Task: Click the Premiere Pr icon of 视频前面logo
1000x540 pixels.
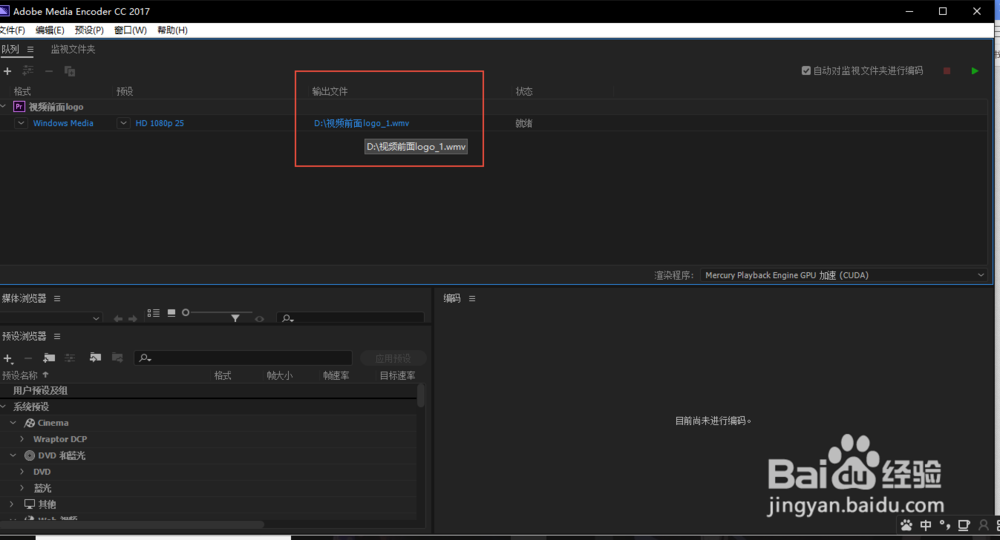Action: pyautogui.click(x=19, y=106)
